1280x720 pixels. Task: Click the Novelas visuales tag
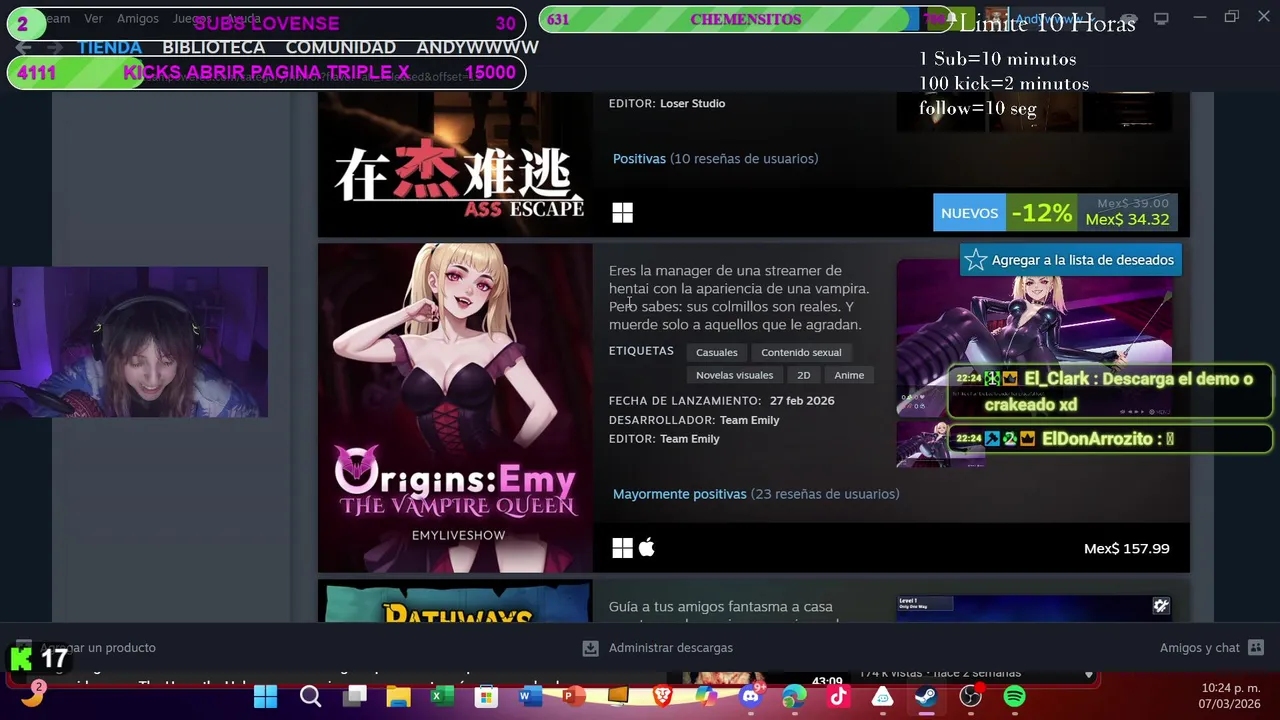pyautogui.click(x=735, y=375)
